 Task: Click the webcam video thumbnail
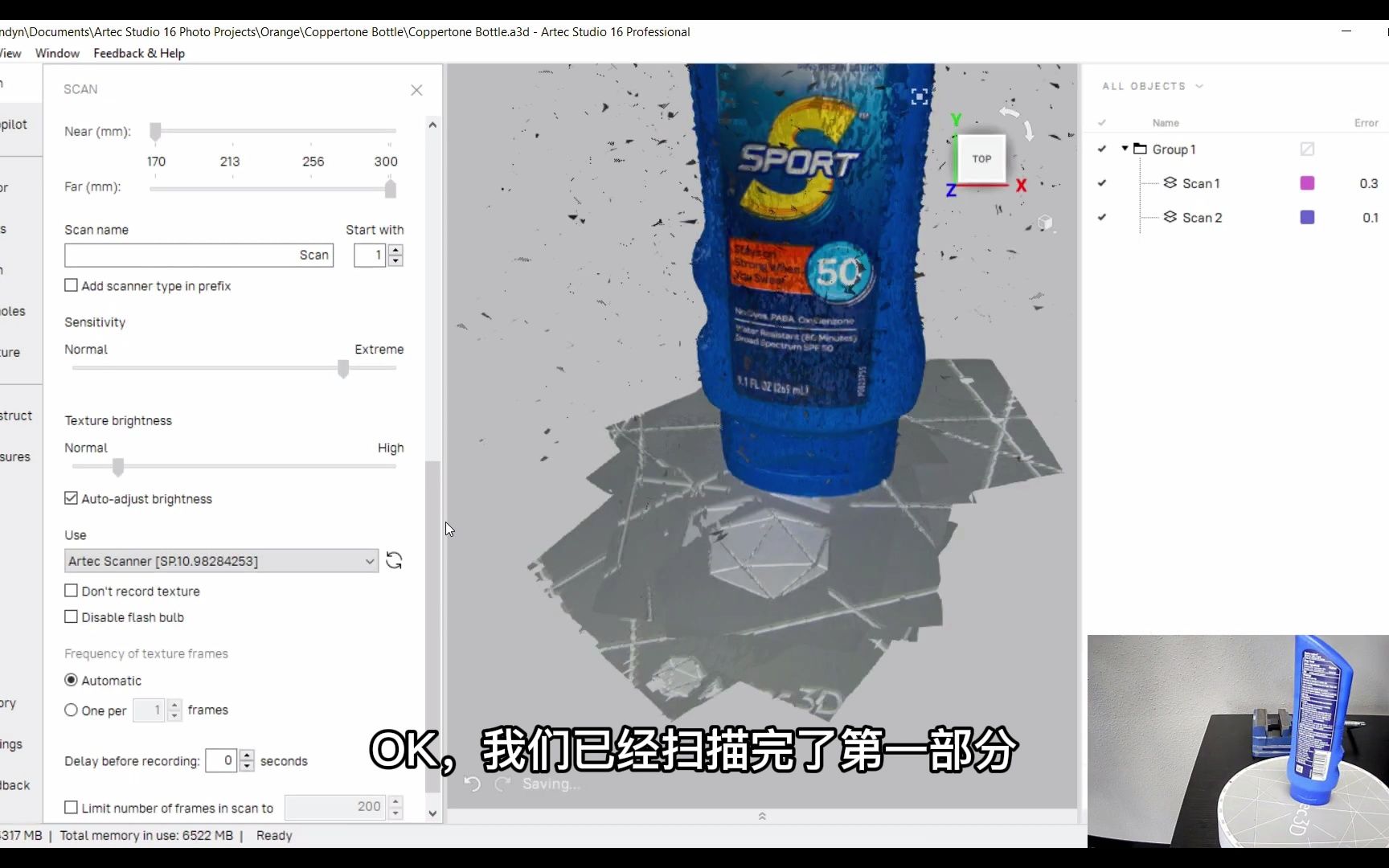(x=1238, y=741)
